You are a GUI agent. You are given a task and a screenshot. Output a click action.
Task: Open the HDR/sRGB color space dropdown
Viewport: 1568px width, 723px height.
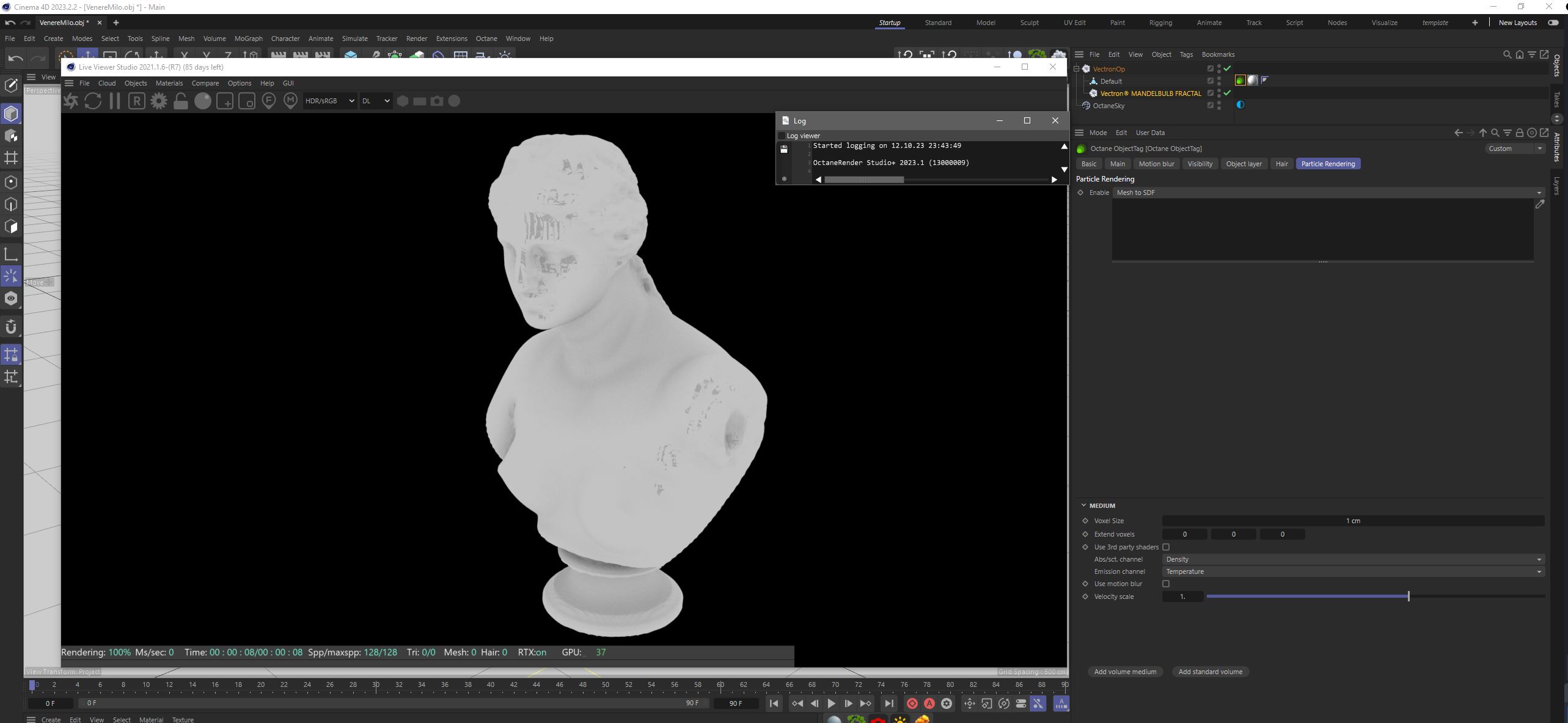point(330,101)
